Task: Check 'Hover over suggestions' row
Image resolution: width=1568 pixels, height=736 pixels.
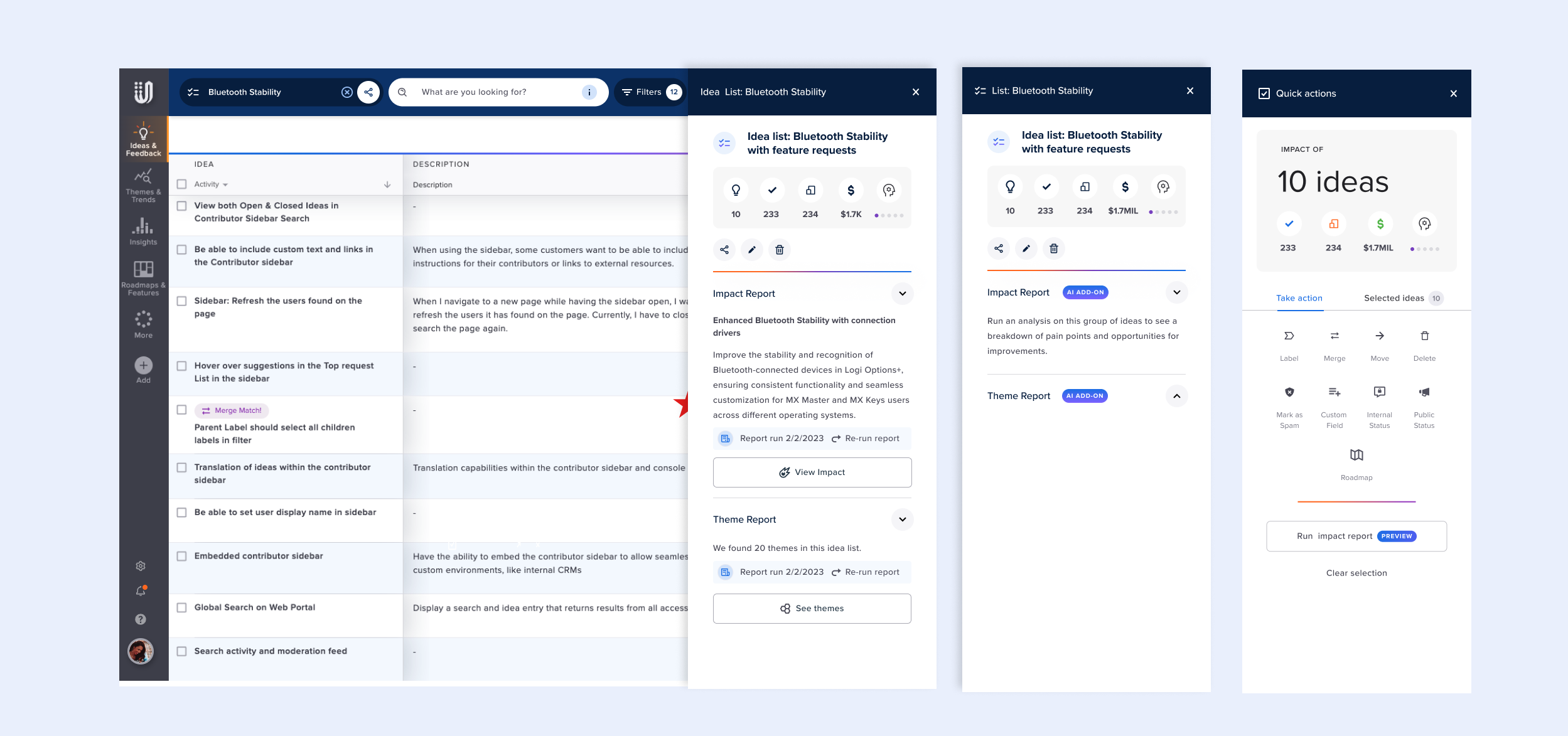Action: point(182,366)
